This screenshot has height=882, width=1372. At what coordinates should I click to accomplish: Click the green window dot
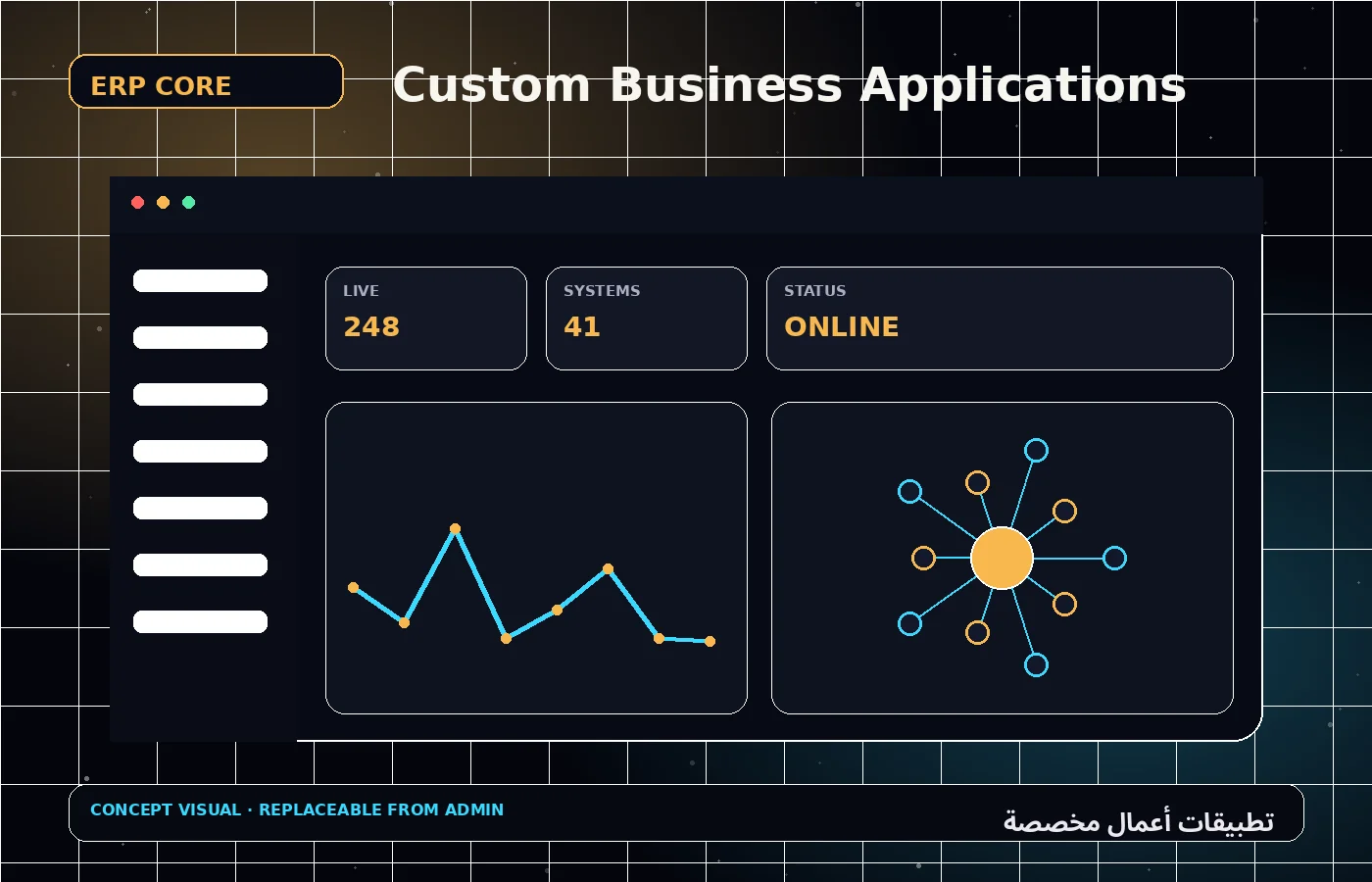[189, 203]
